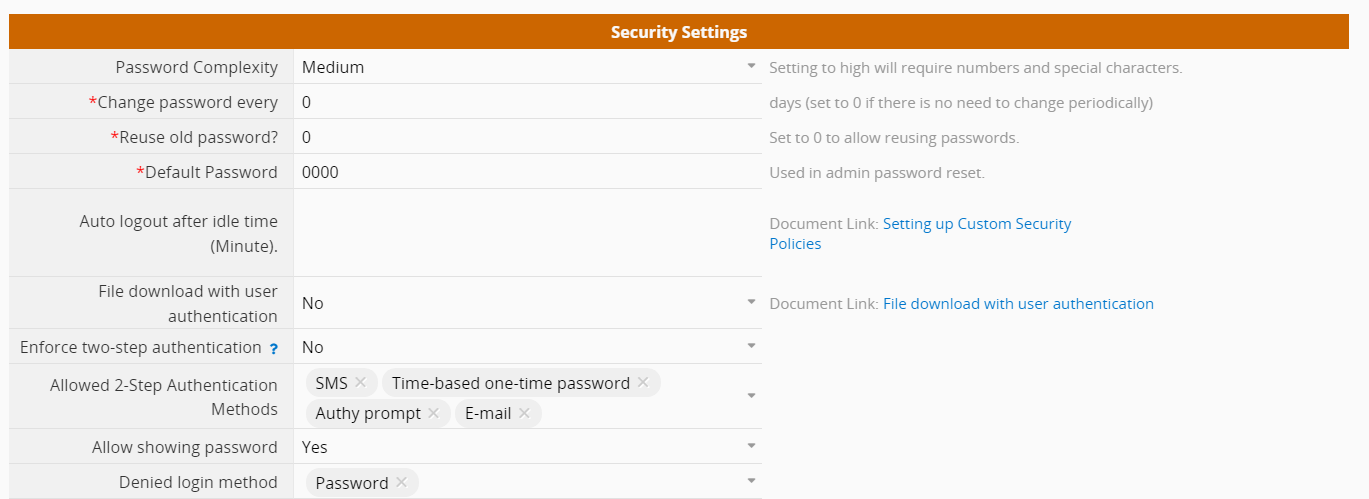
Task: Open Setting up Custom Security Policies link
Action: tap(976, 224)
